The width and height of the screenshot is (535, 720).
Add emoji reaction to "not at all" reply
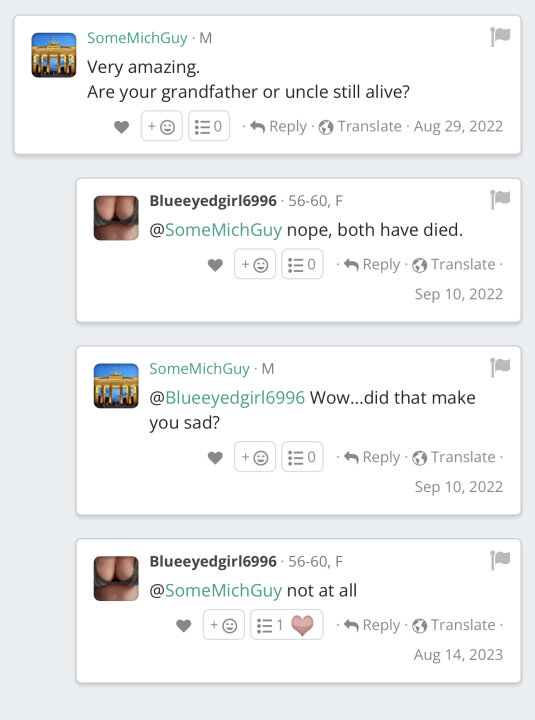point(224,624)
